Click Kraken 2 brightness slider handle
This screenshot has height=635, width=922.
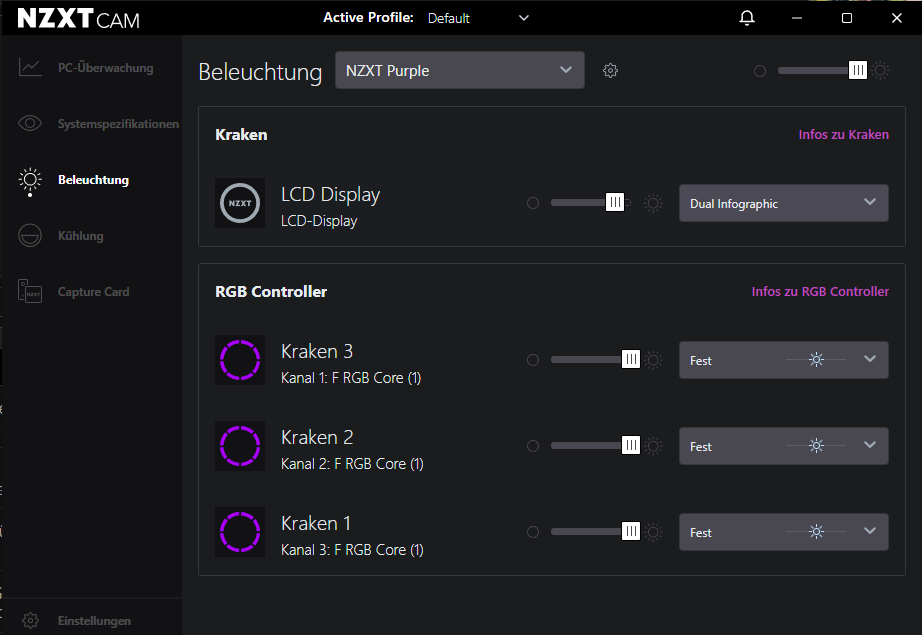(630, 445)
